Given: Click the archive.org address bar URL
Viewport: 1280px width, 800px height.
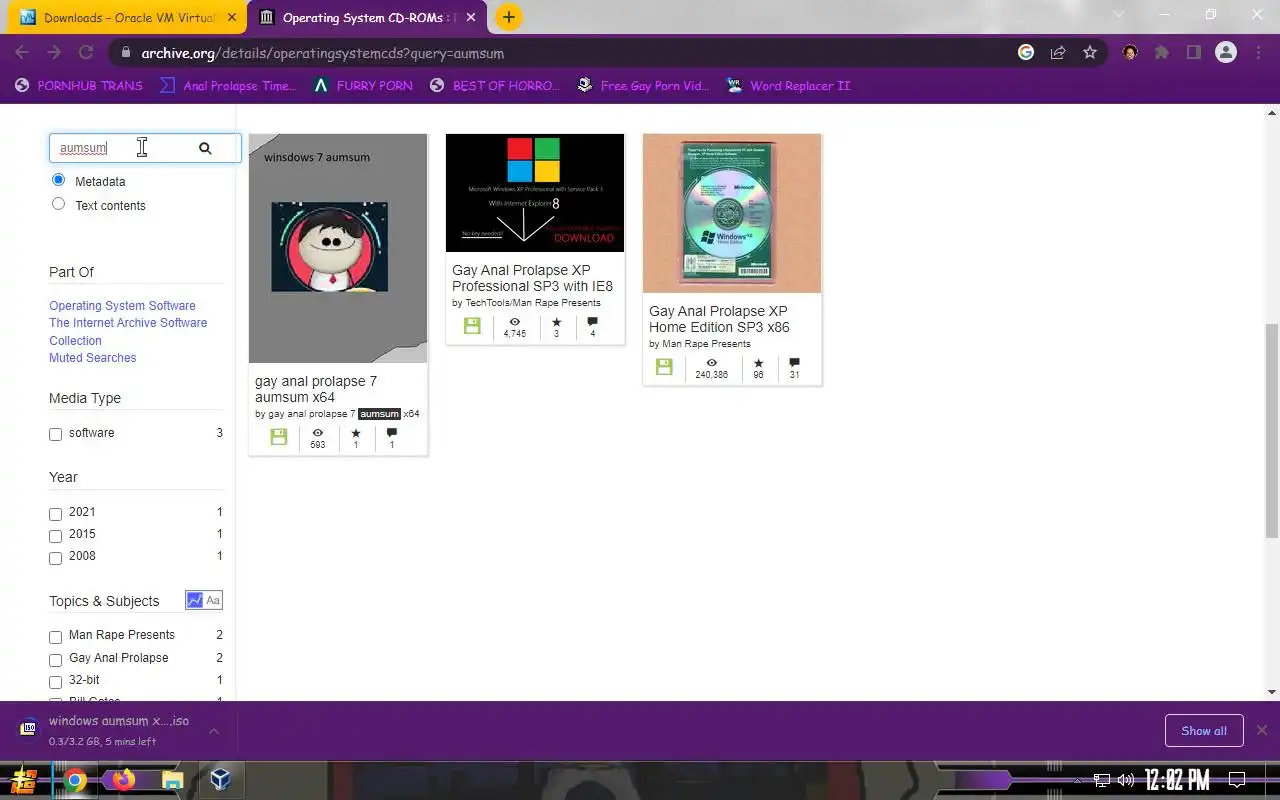Looking at the screenshot, I should click(322, 53).
